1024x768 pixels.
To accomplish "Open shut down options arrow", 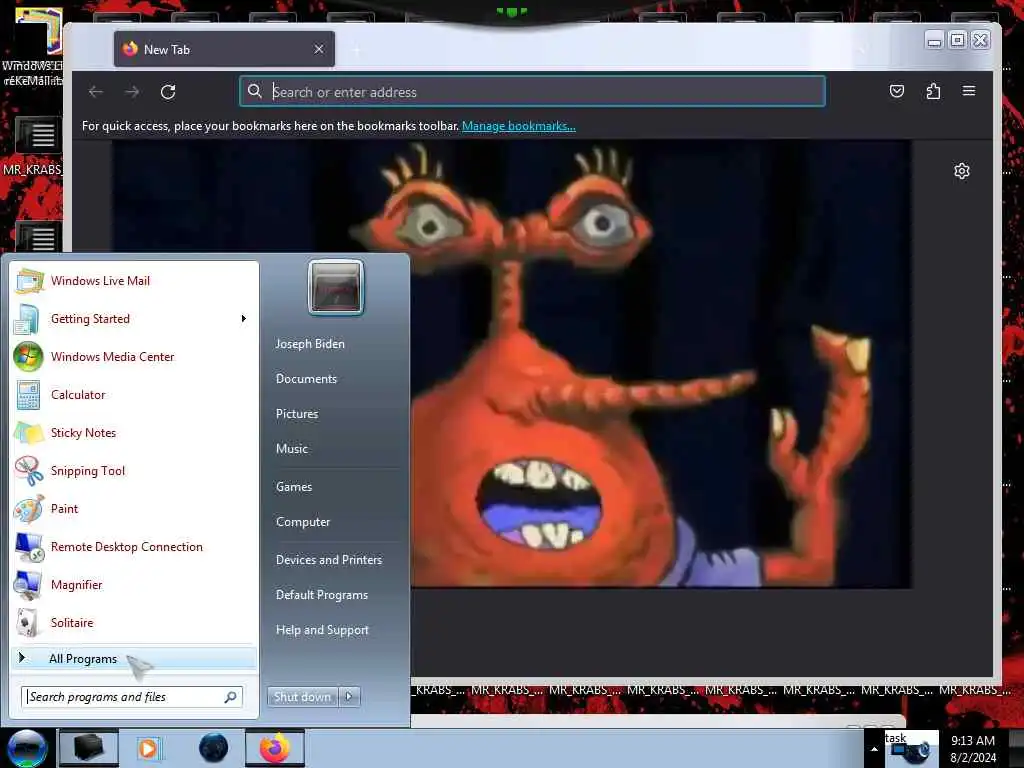I will point(349,697).
